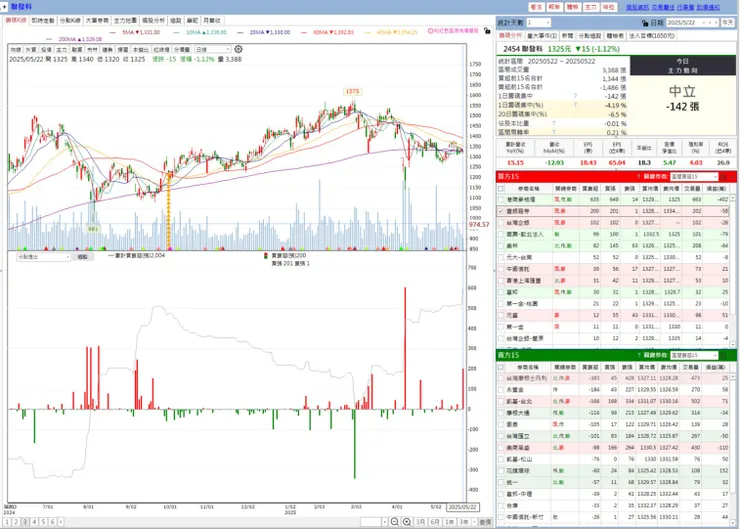Open the 關鍵券商 dropdown in 賣方15

point(694,355)
